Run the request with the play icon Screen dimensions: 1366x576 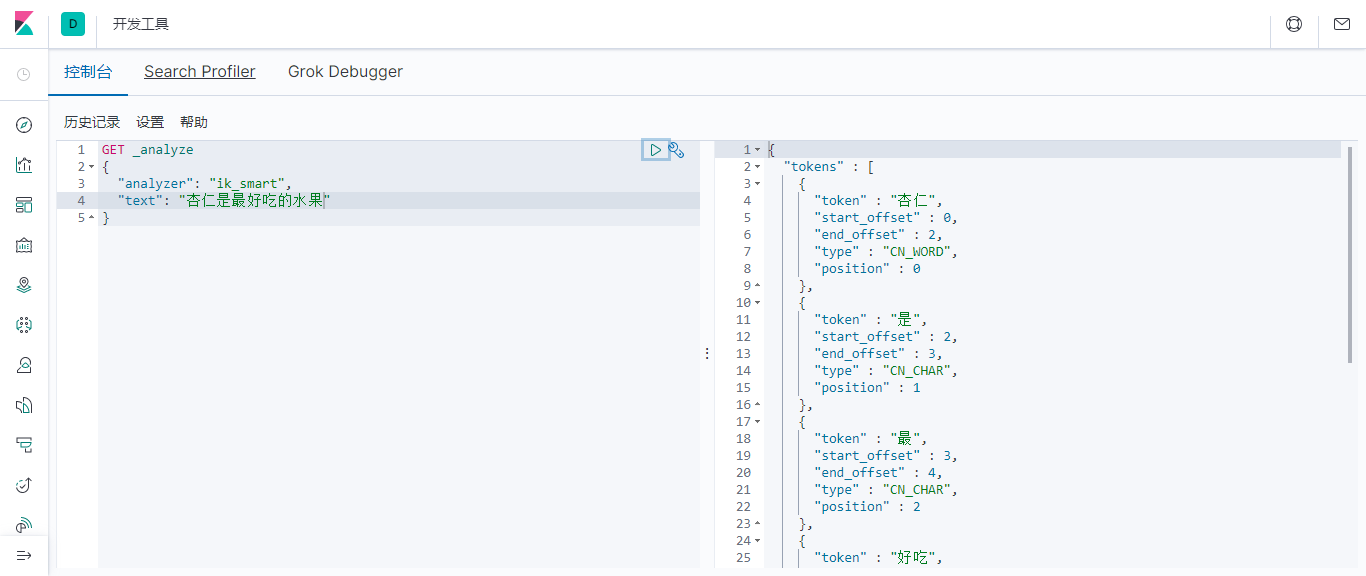click(x=655, y=150)
